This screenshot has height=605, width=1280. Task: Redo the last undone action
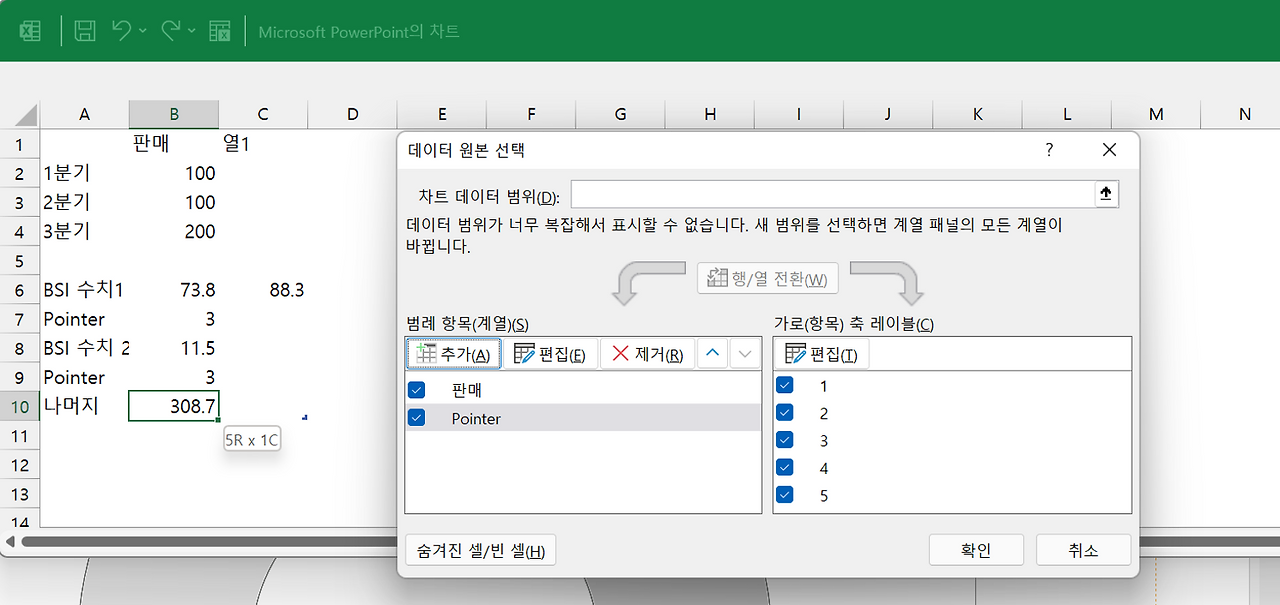[171, 31]
